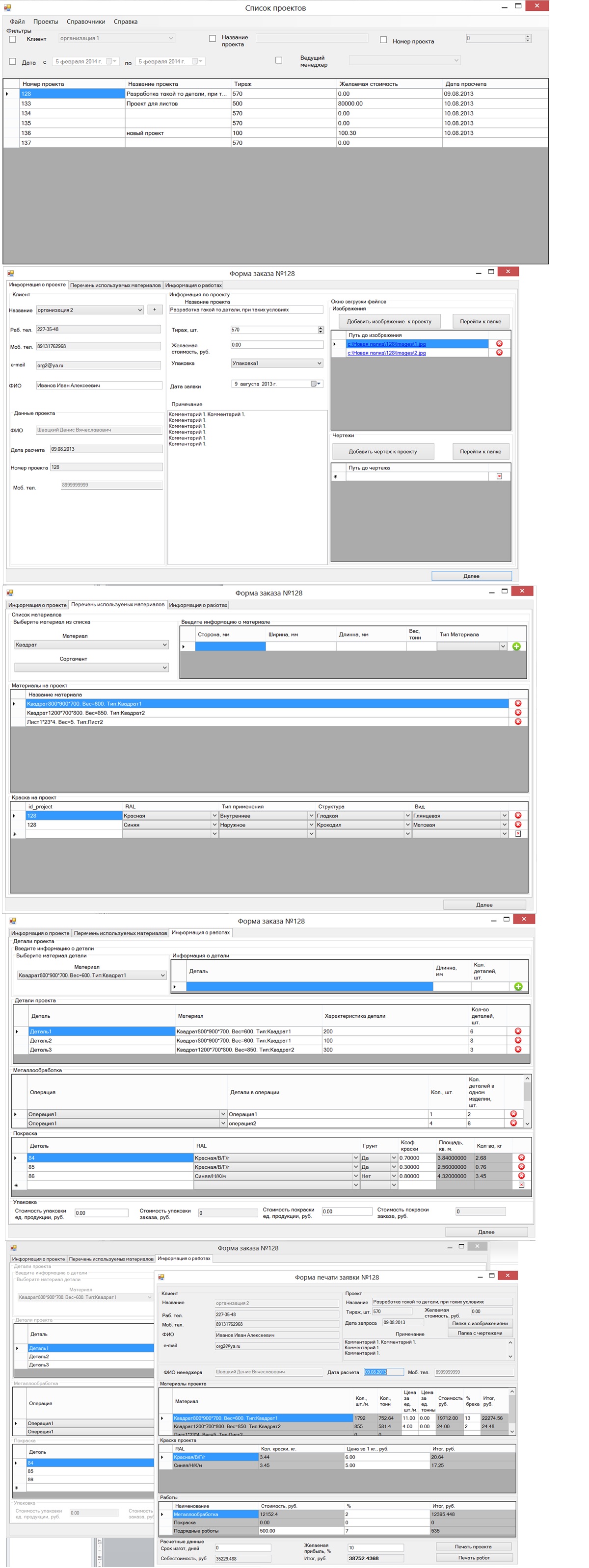The width and height of the screenshot is (589, 1568).
Task: Enable the Дата filter checkbox
Action: coord(12,61)
